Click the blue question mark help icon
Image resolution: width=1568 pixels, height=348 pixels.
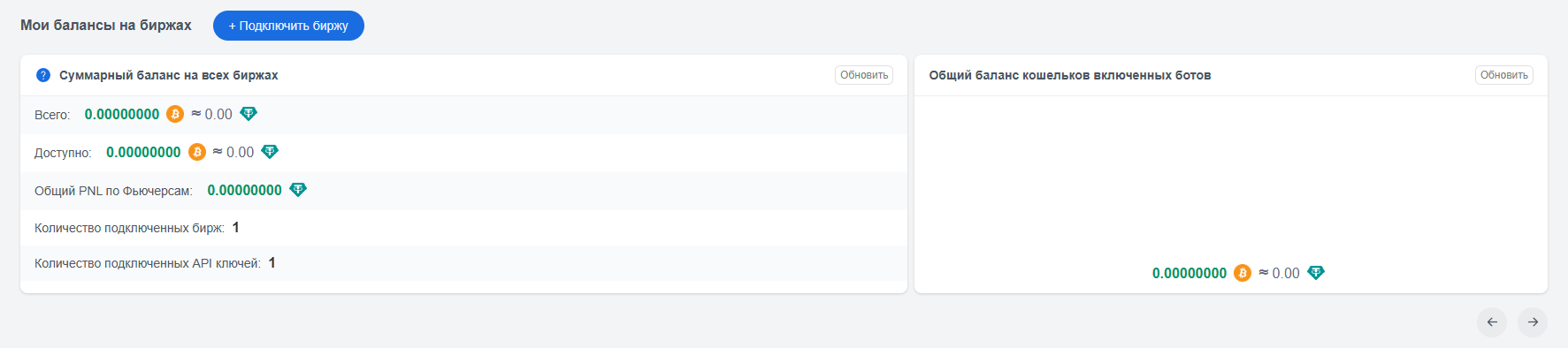click(43, 75)
